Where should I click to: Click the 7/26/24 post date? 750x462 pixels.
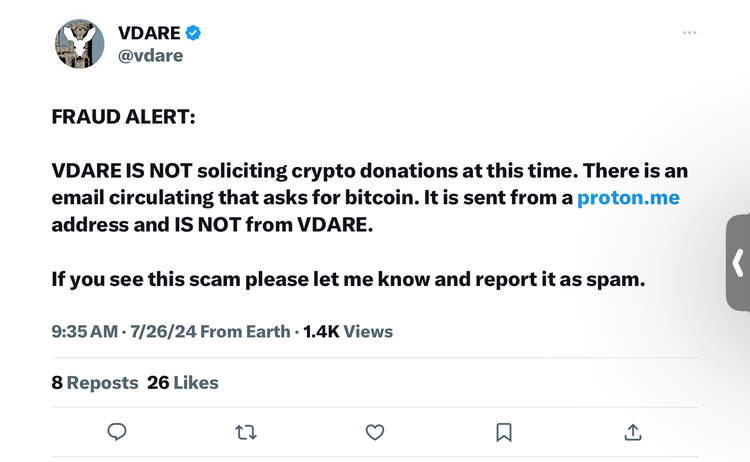[x=163, y=331]
